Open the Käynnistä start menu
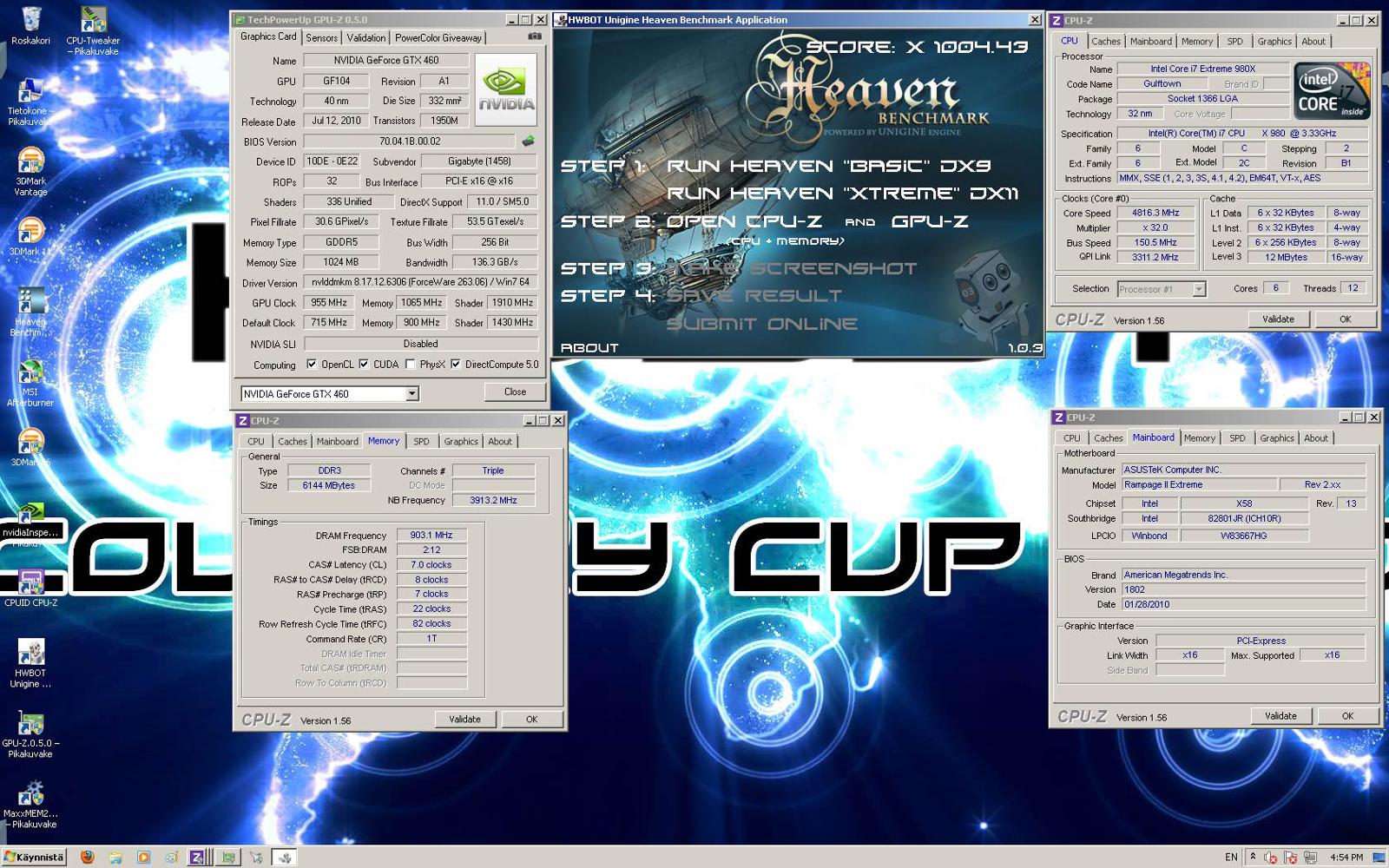The height and width of the screenshot is (868, 1389). click(x=34, y=857)
